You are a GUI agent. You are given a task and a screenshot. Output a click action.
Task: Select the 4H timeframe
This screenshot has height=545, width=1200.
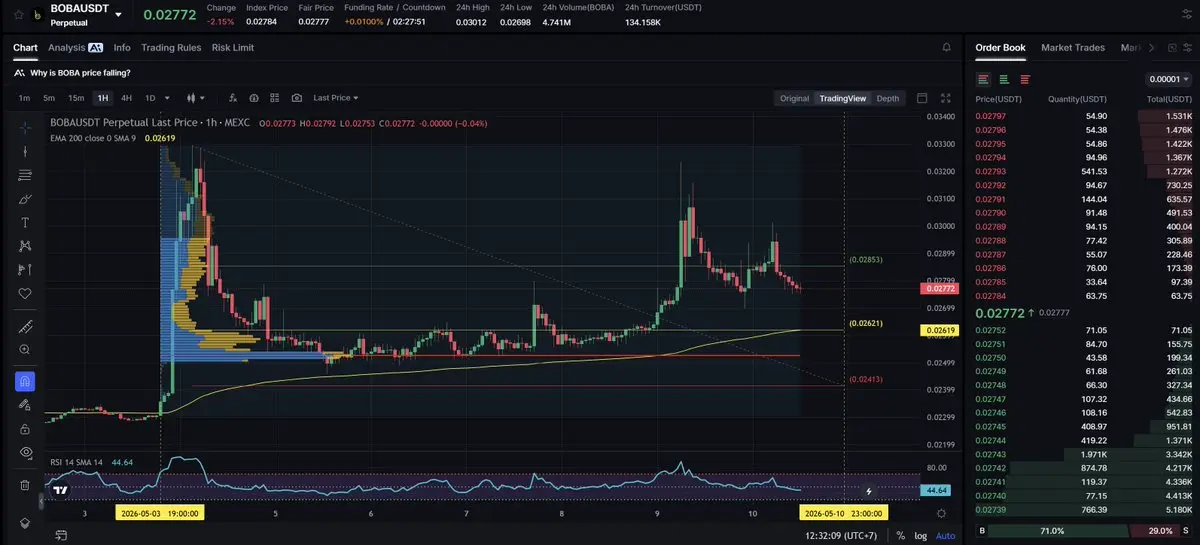pos(126,98)
